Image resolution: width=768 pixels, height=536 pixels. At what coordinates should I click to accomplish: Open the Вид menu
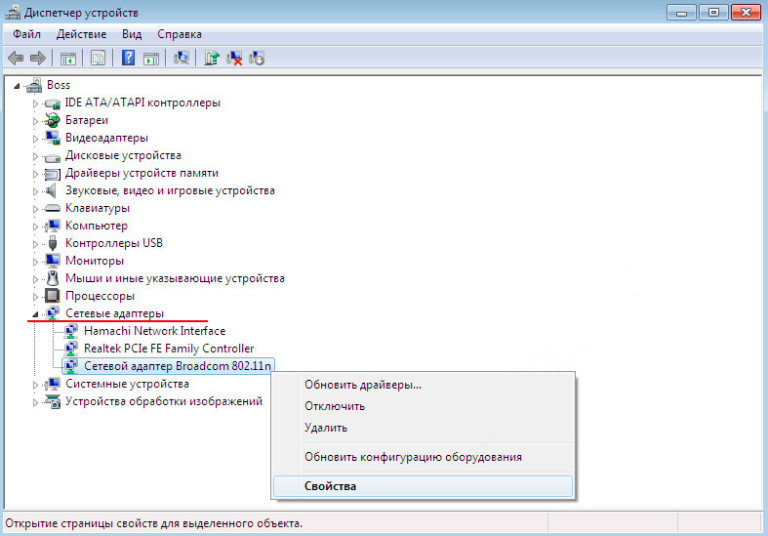click(x=132, y=34)
